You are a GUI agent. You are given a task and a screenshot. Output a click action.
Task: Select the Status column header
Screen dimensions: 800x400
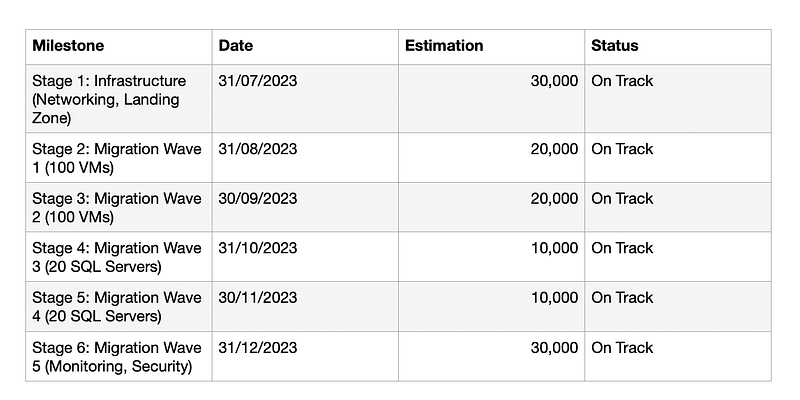(615, 46)
